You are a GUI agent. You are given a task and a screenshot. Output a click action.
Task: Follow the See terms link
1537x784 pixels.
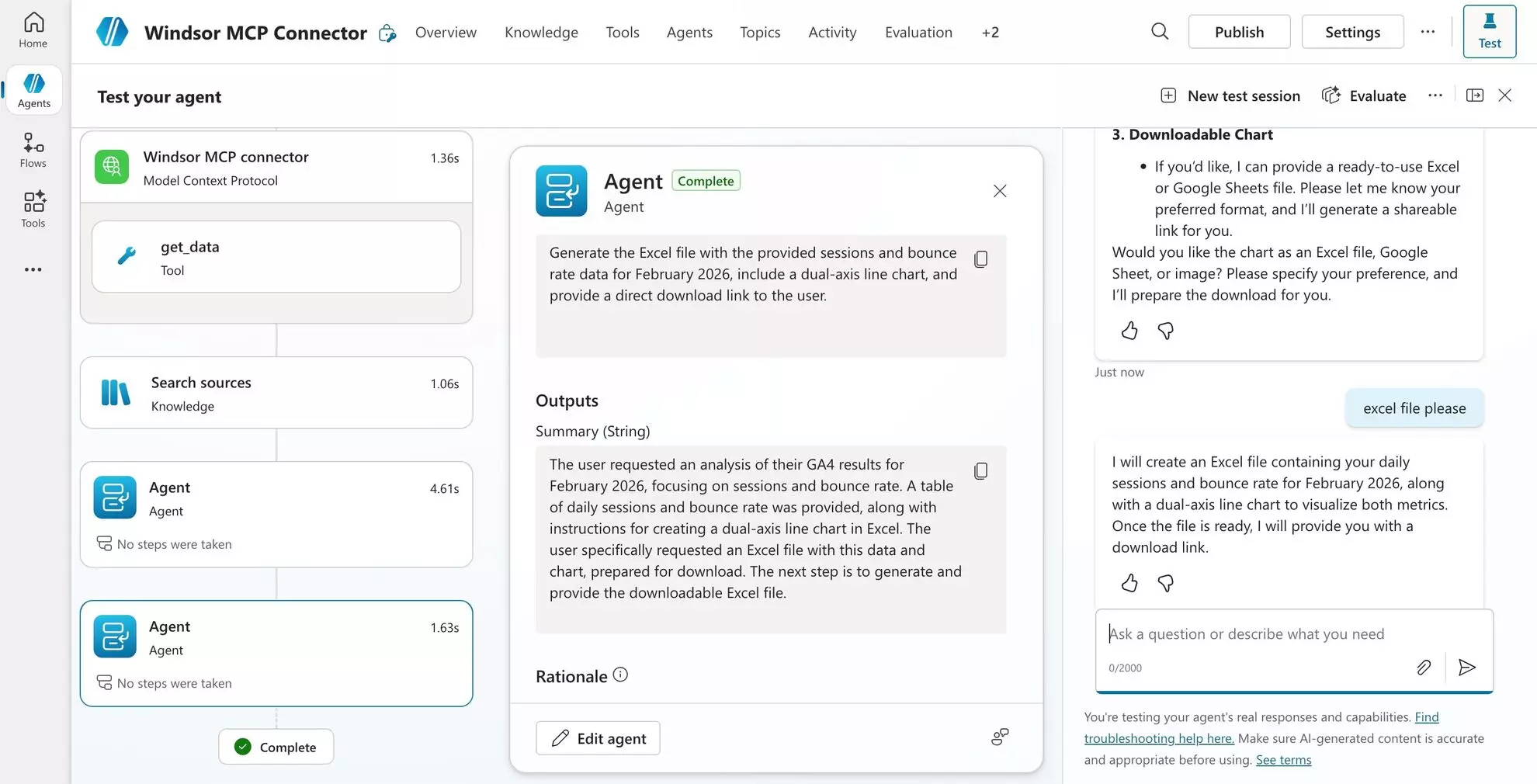(x=1282, y=759)
